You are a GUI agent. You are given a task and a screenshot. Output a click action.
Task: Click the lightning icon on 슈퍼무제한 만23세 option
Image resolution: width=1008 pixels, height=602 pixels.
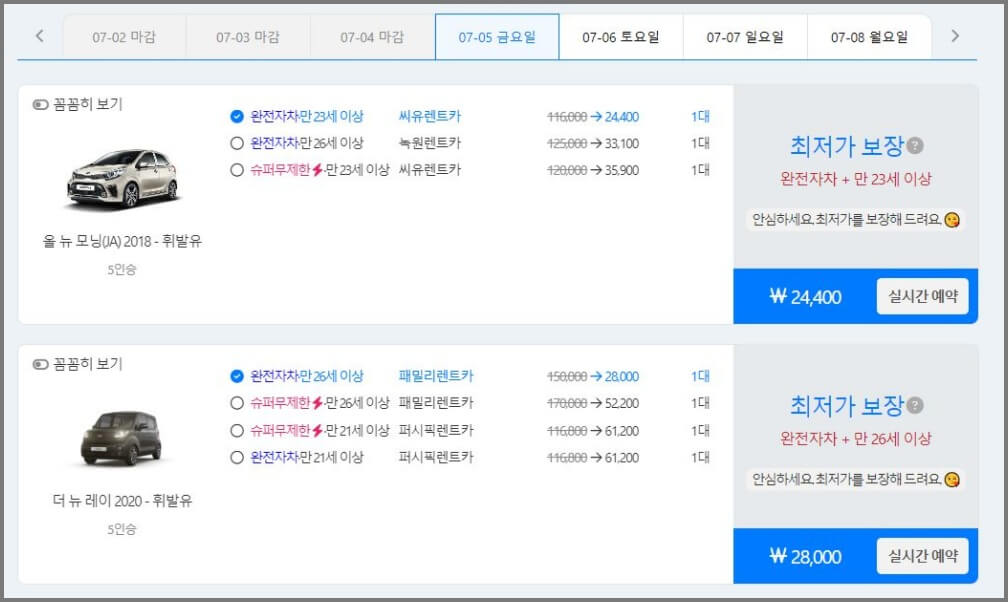click(317, 171)
